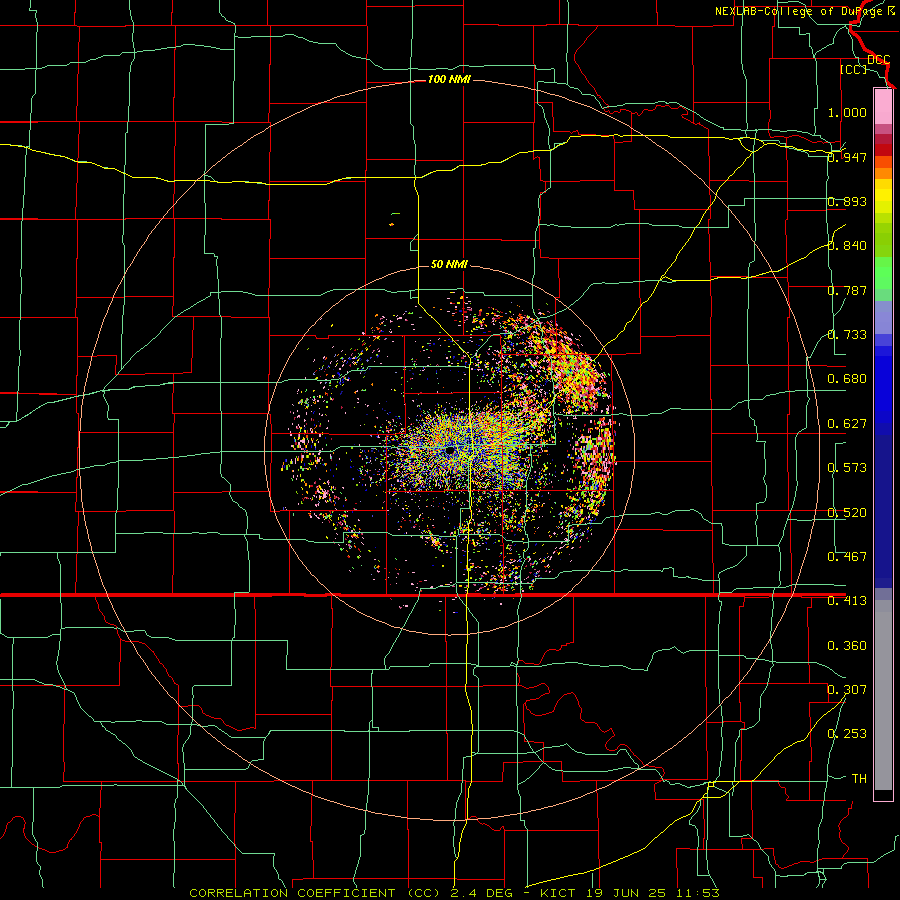Click the DCC legend heading
The width and height of the screenshot is (900, 900).
878,60
